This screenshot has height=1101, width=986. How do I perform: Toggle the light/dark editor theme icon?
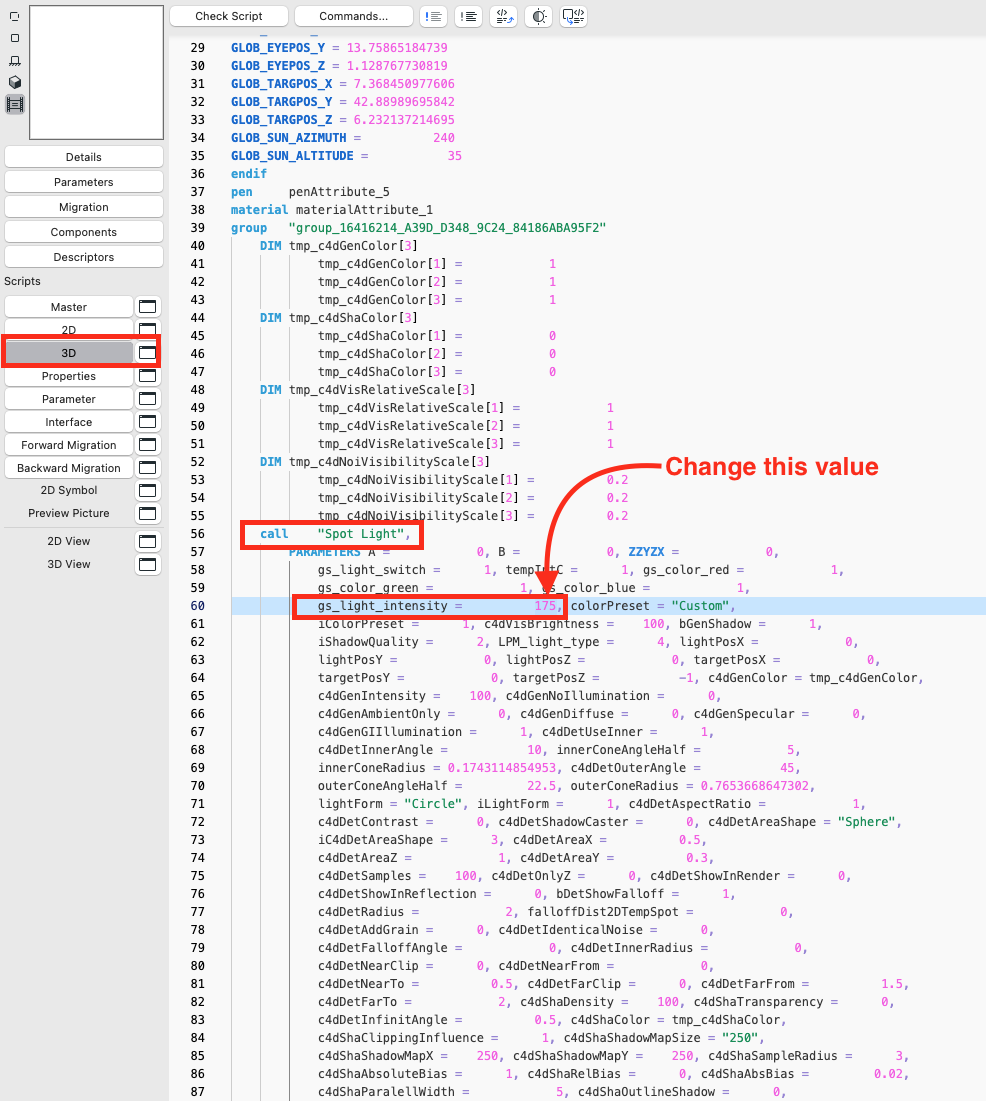tap(539, 16)
